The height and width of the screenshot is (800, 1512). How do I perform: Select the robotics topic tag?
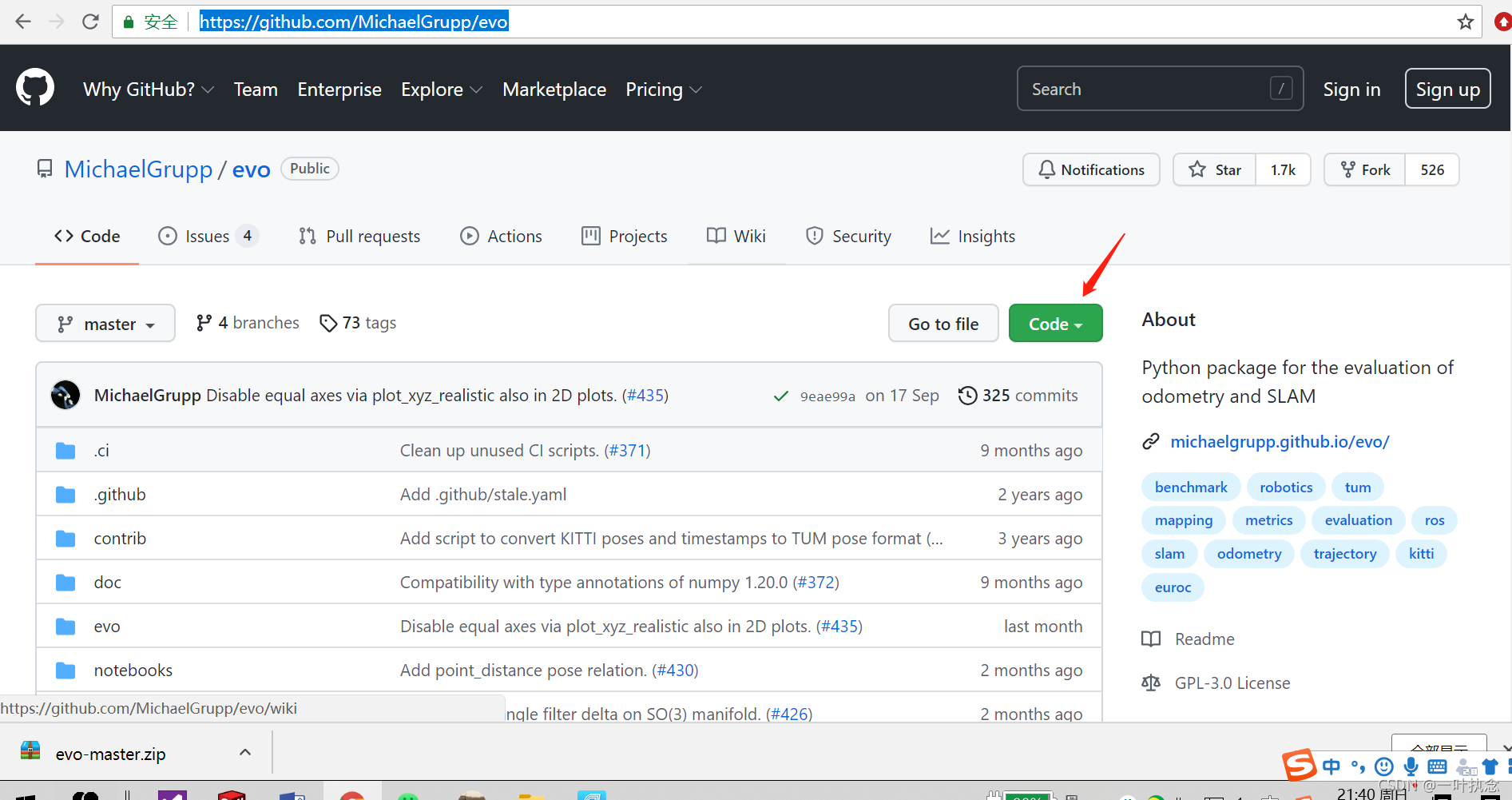click(x=1286, y=488)
